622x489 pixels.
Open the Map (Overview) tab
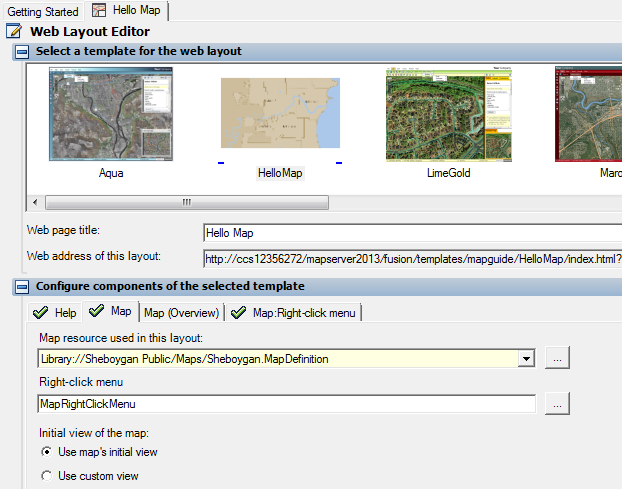pyautogui.click(x=181, y=313)
